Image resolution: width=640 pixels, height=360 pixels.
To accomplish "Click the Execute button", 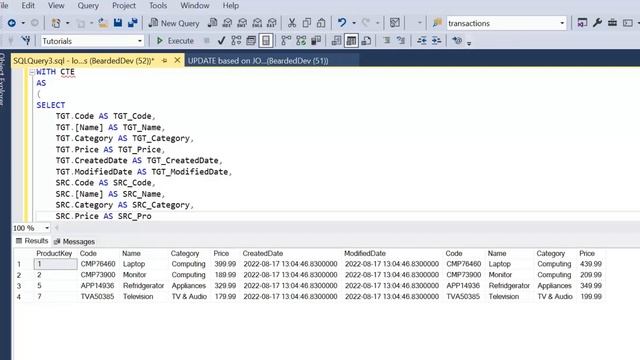I will (x=175, y=41).
